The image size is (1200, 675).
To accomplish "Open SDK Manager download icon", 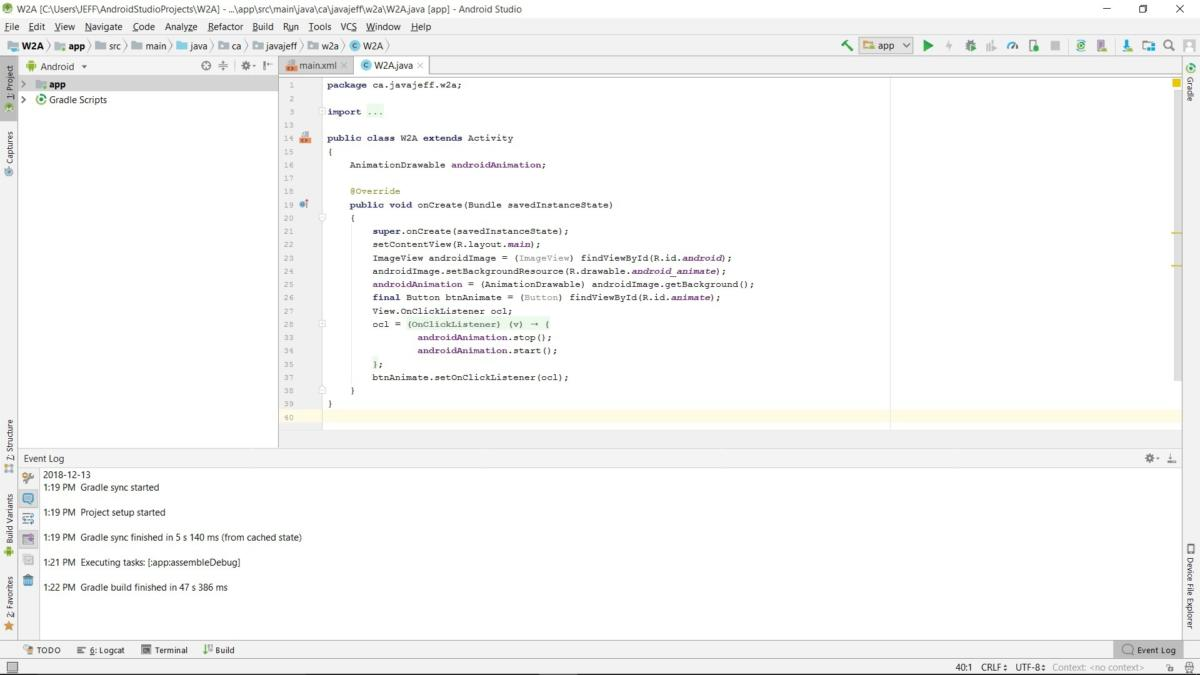I will [1127, 46].
